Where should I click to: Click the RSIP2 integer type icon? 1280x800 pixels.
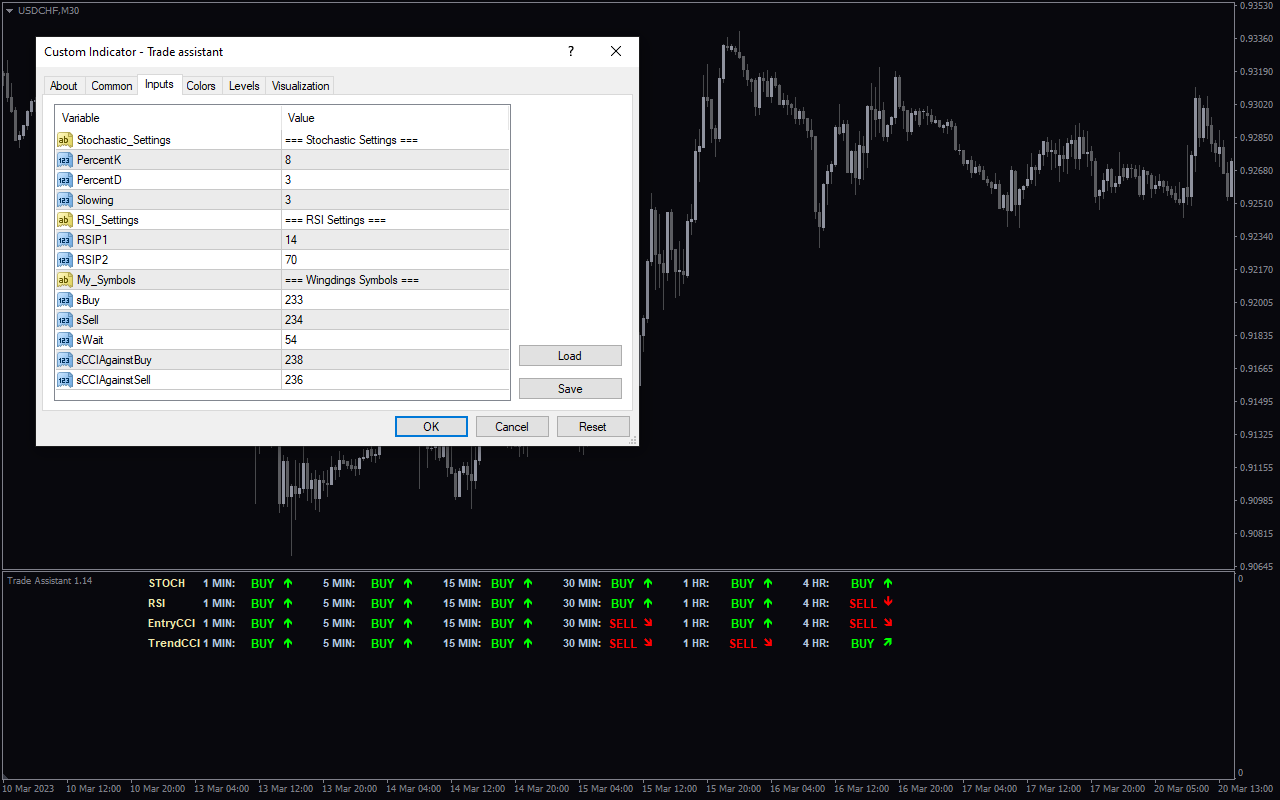pyautogui.click(x=65, y=260)
